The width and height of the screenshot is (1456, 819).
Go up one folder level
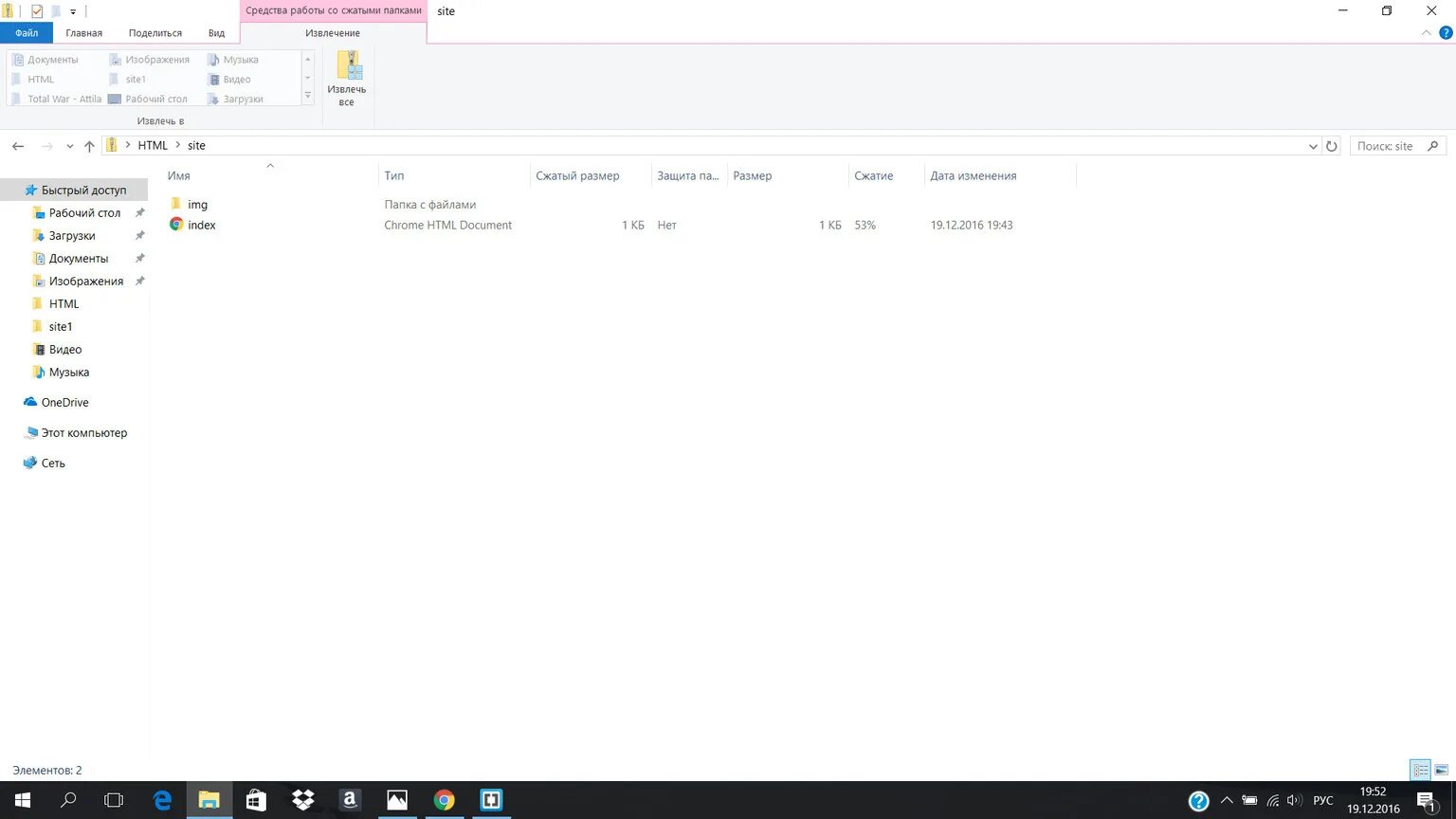pos(89,146)
